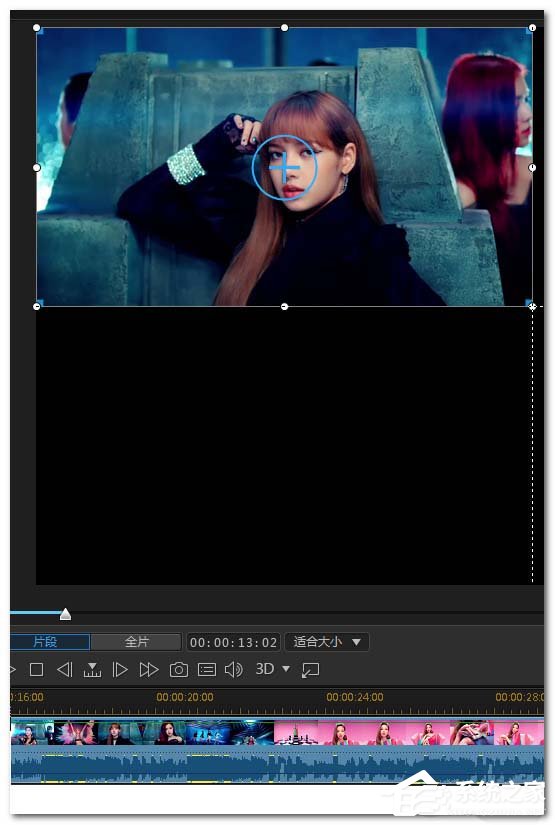Click the fast forward icon
This screenshot has height=825, width=555.
coord(149,669)
